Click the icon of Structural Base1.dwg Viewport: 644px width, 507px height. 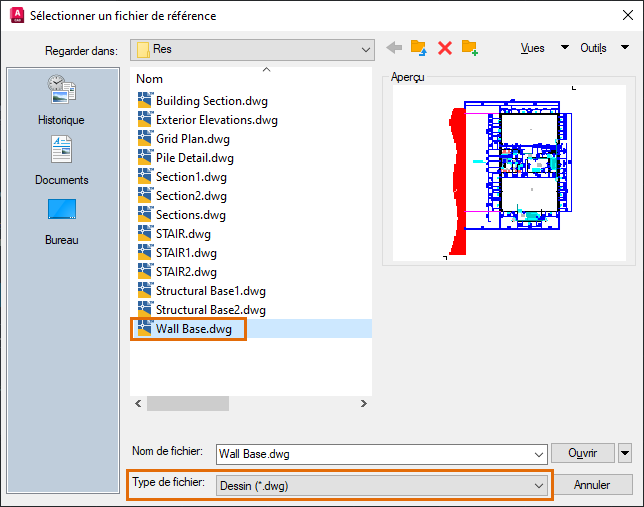coord(145,290)
